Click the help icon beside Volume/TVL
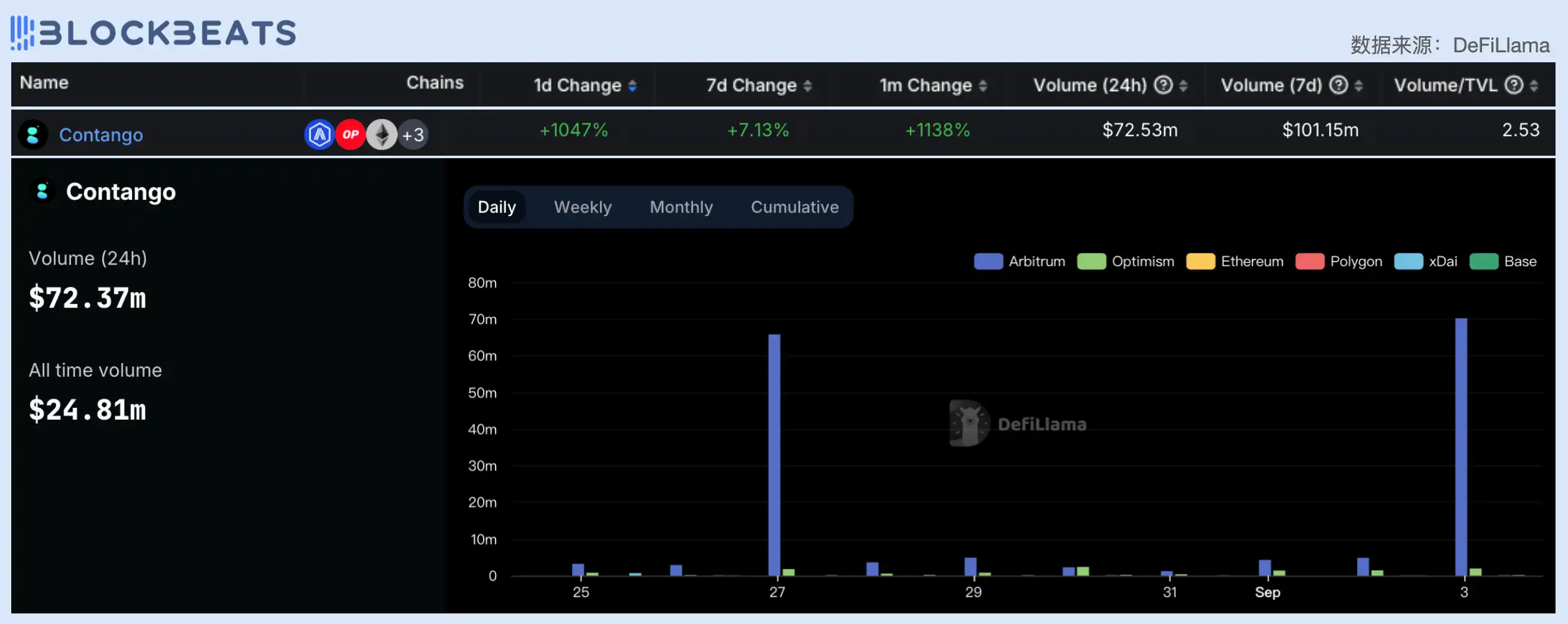 point(1513,85)
